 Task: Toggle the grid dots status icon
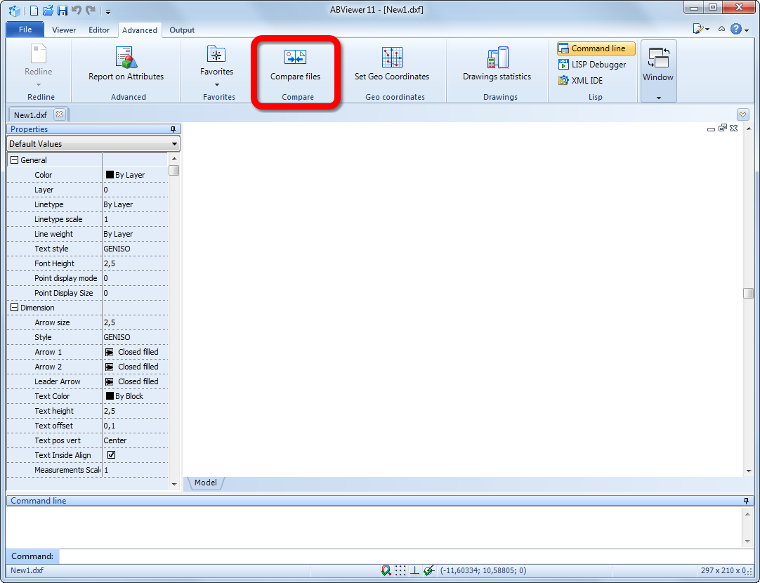tap(400, 570)
